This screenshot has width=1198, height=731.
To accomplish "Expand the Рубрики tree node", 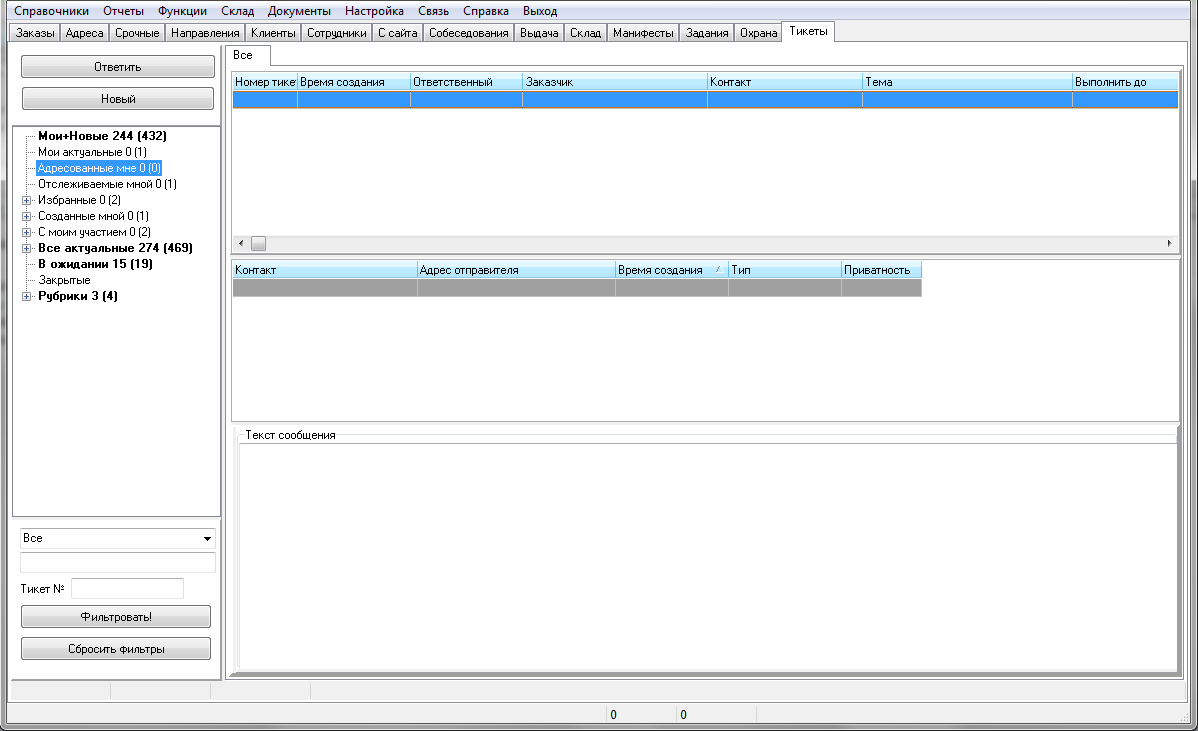I will 27,296.
